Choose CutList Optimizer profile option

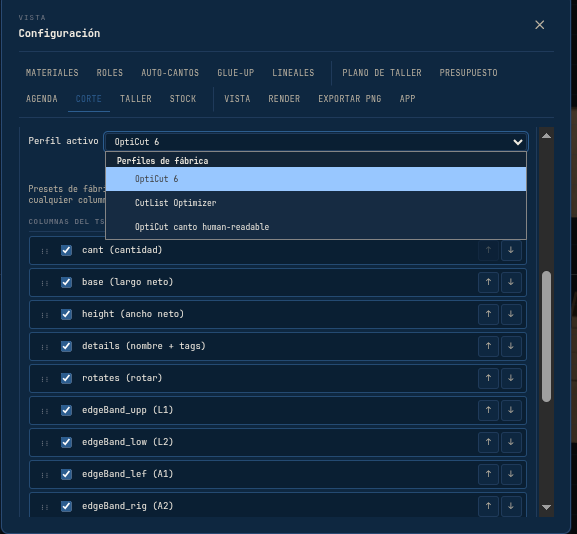(x=316, y=203)
